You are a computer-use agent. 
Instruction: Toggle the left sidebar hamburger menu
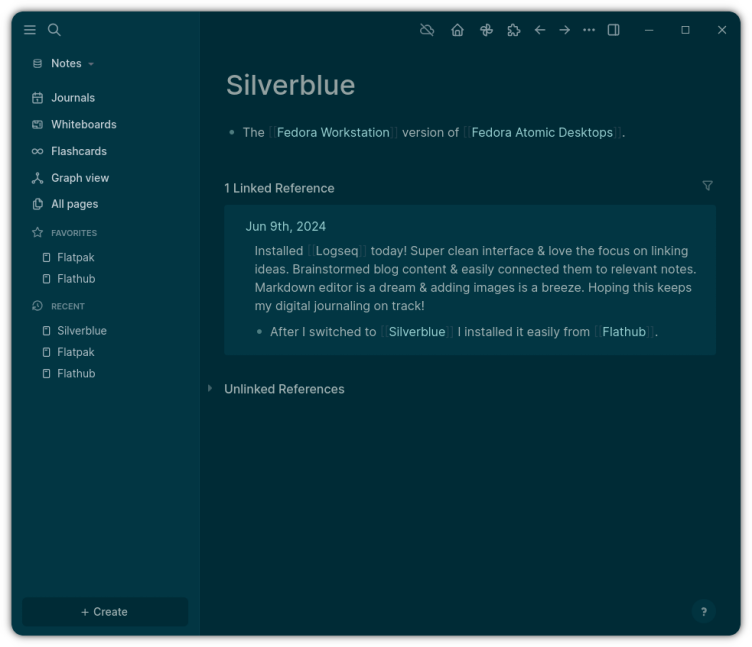click(30, 30)
